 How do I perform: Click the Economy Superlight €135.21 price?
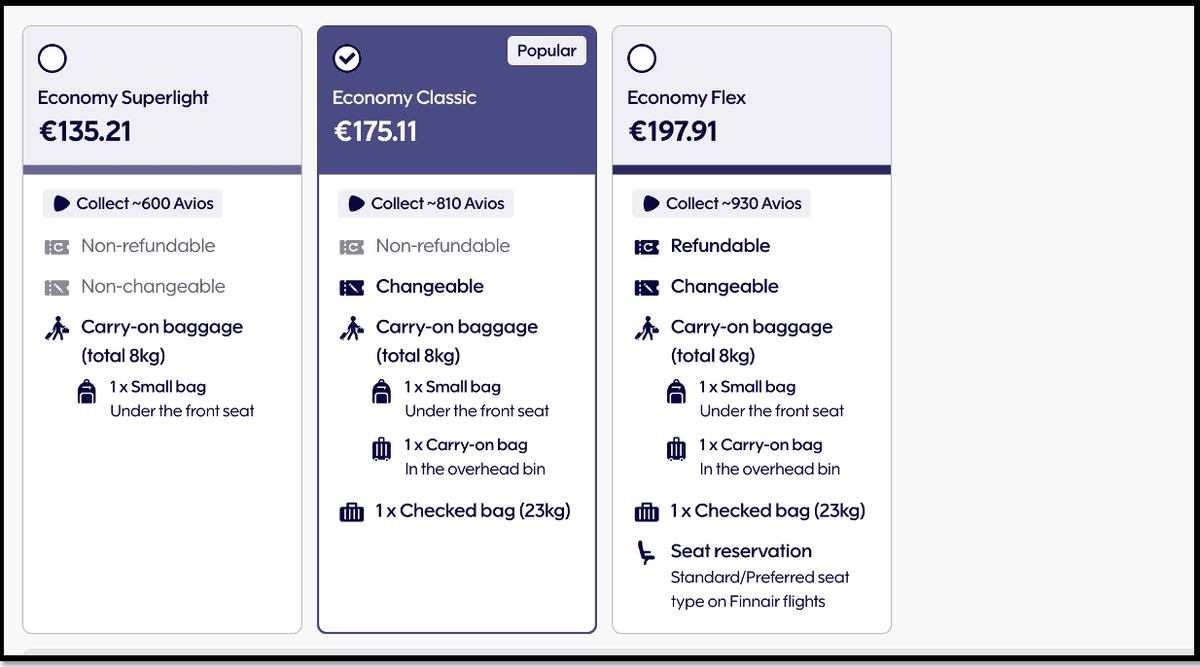tap(84, 132)
